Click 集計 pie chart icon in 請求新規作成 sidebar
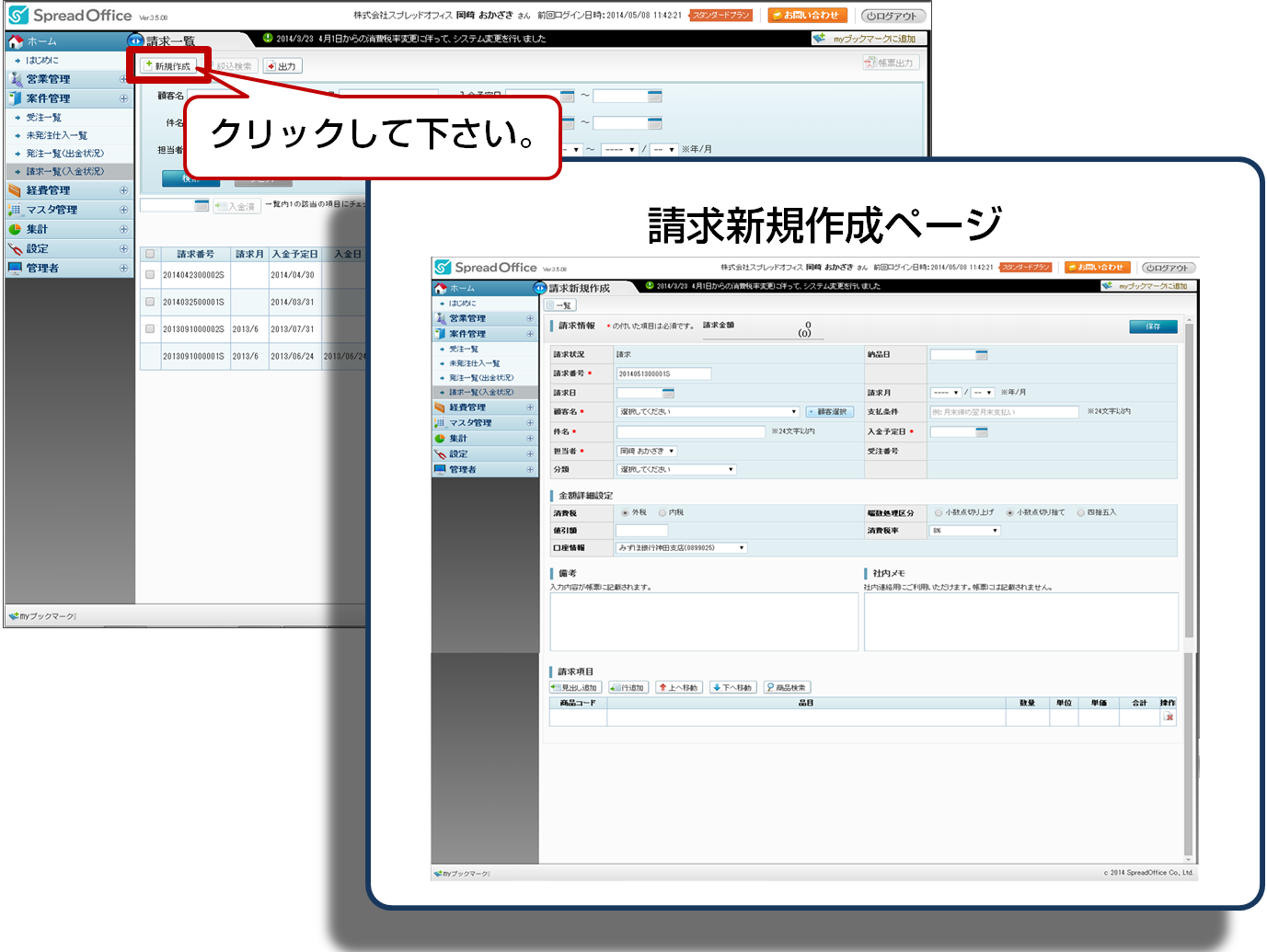Screen dimensions: 1267x952 point(440,439)
